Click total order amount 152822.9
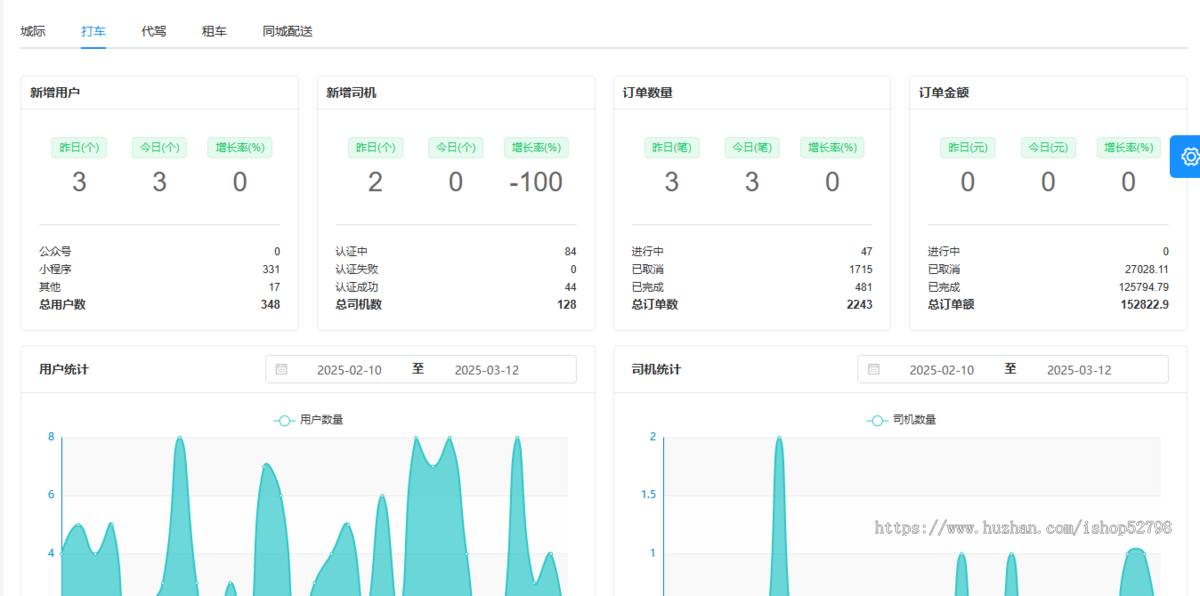The height and width of the screenshot is (596, 1200). pos(1145,305)
